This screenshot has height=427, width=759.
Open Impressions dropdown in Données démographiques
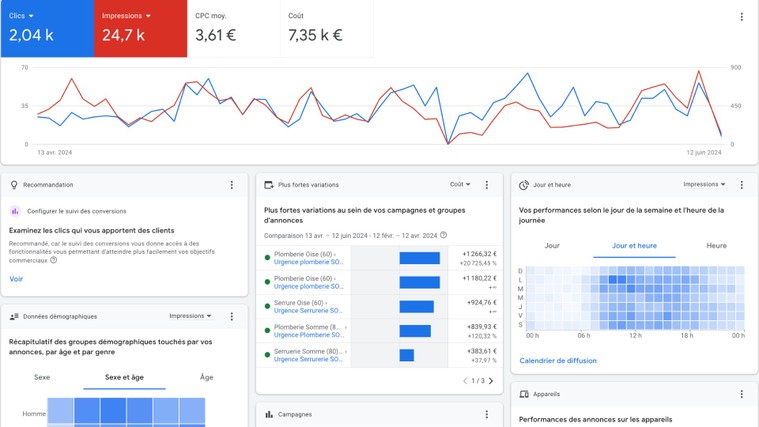[x=190, y=316]
